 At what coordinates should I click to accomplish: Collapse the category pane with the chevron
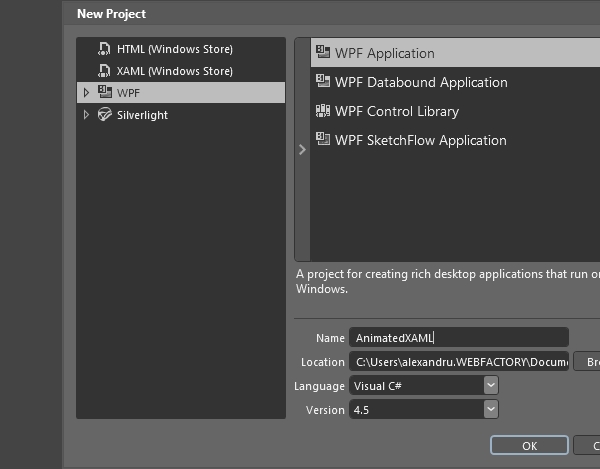coord(302,150)
